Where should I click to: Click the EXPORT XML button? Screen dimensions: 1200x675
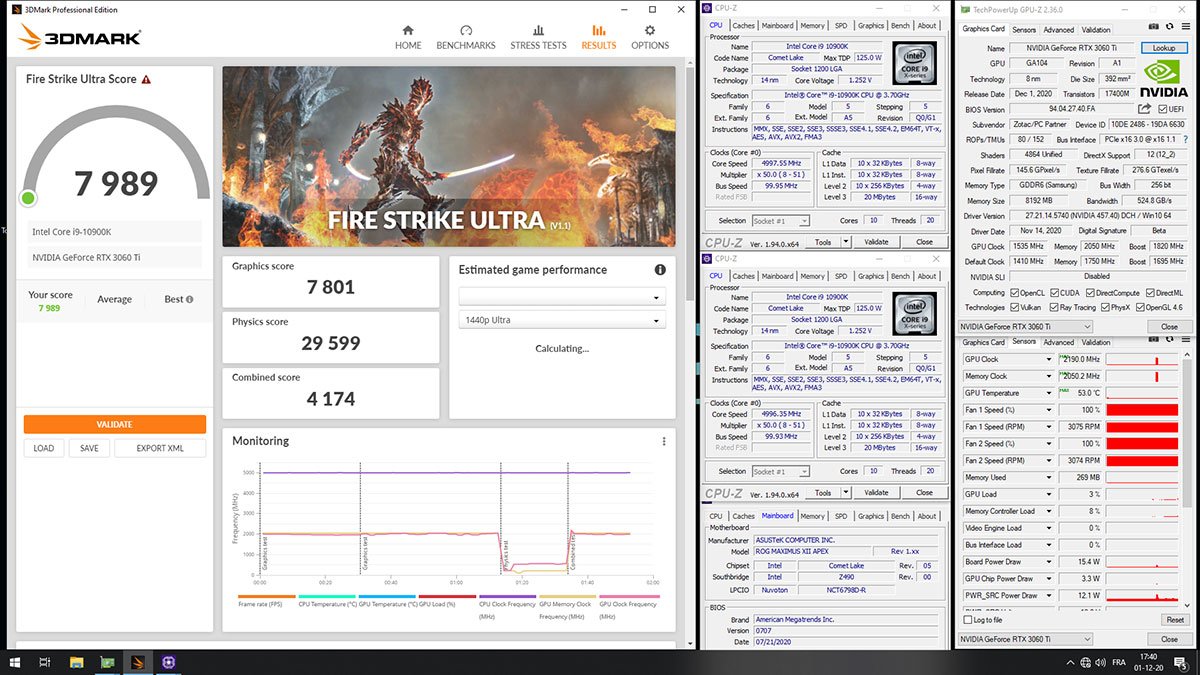[160, 448]
